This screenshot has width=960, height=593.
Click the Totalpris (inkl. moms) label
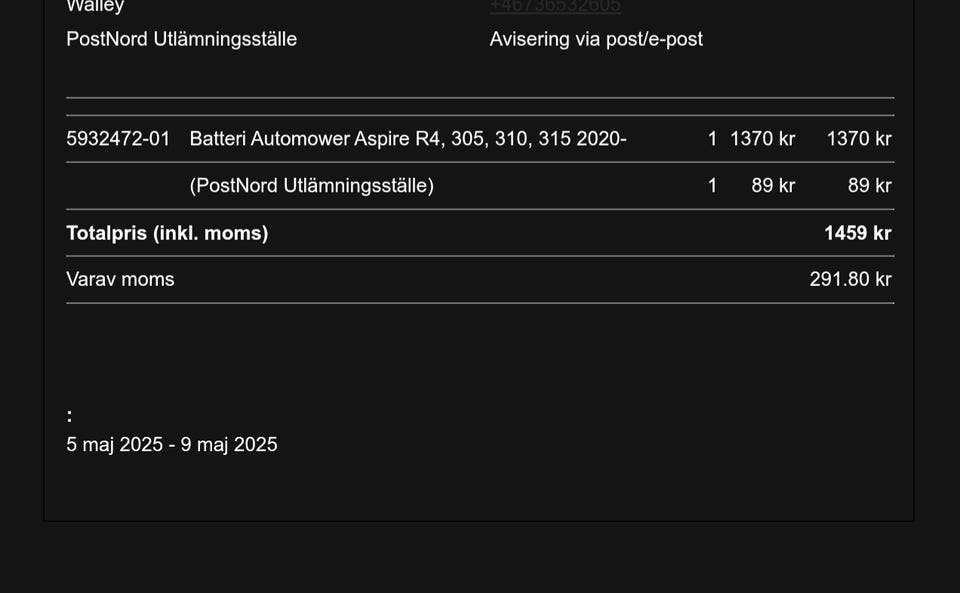click(167, 233)
